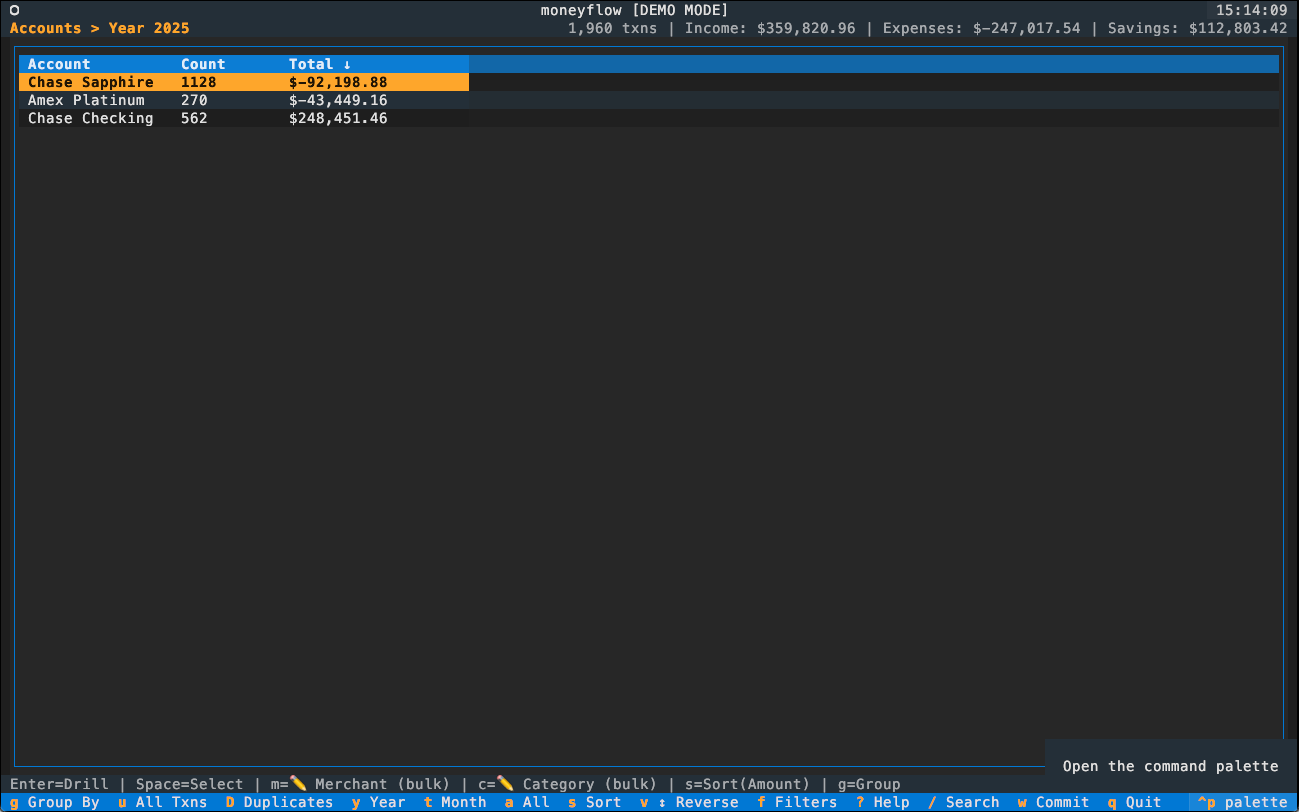Switch to Month time filter
Viewport: 1299px width, 812px height.
[455, 802]
